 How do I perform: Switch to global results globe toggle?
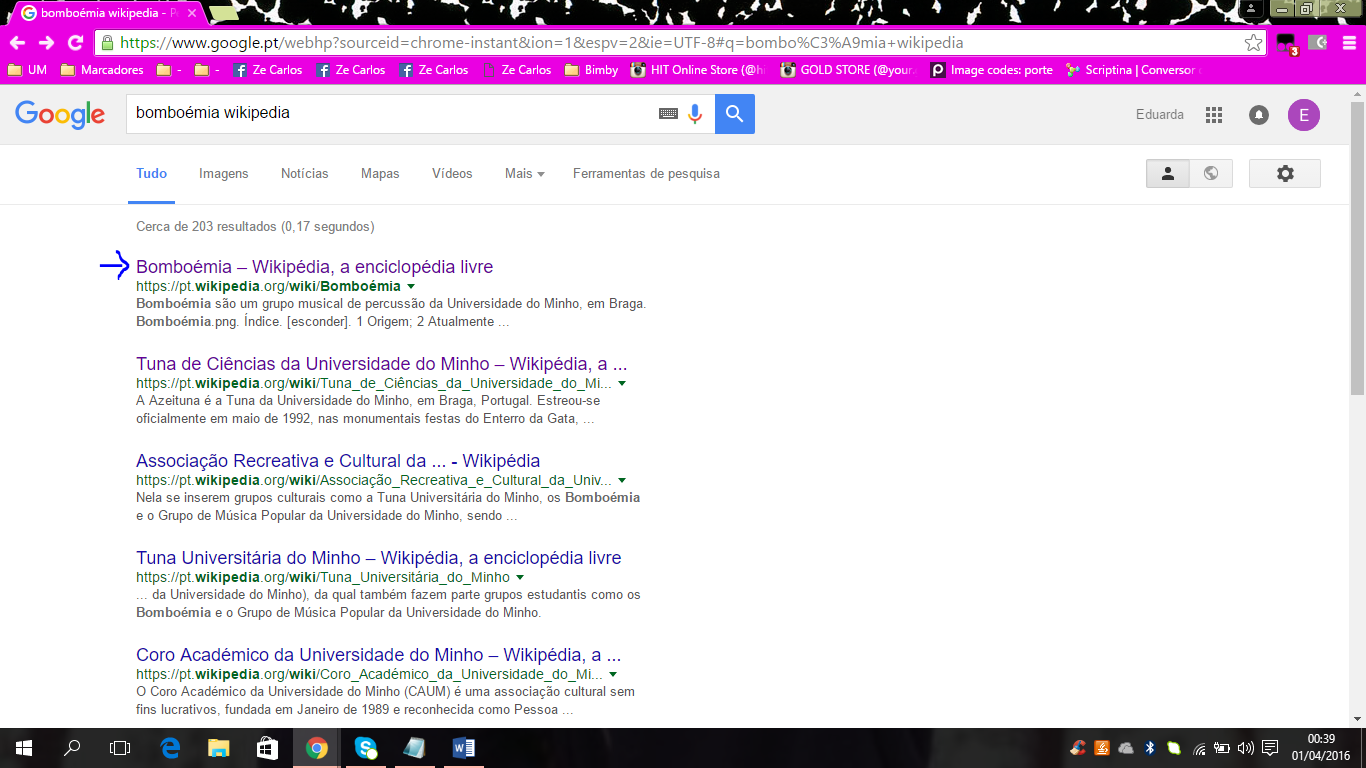point(1211,173)
